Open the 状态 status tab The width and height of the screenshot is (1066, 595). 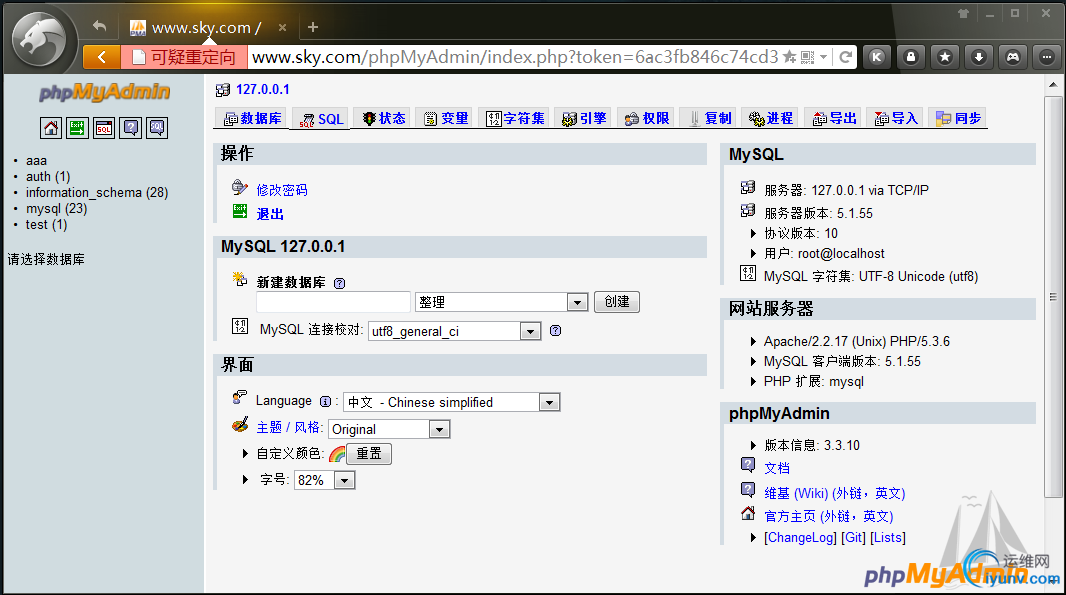tap(383, 118)
